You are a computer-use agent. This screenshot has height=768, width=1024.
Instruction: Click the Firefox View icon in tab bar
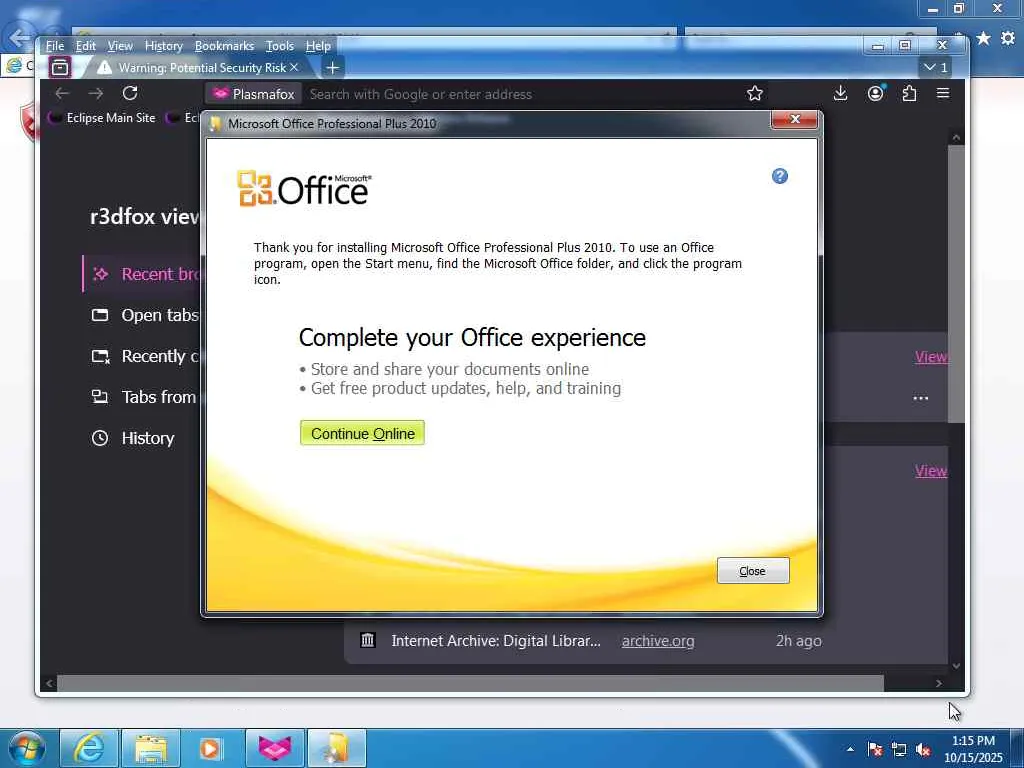(x=60, y=67)
